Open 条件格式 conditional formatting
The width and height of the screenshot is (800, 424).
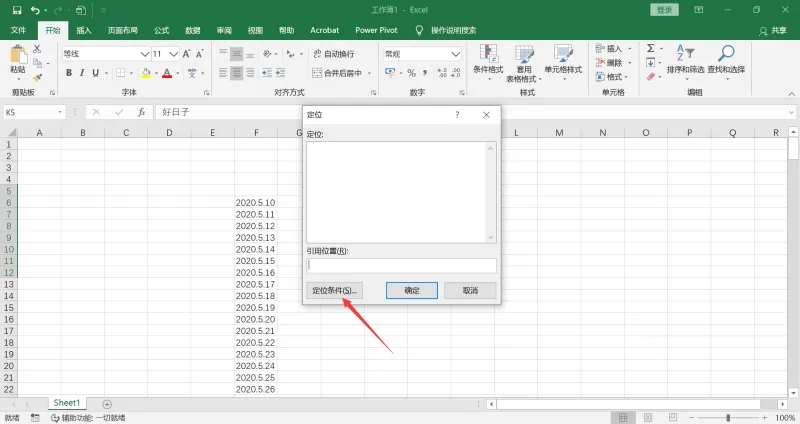click(x=488, y=62)
